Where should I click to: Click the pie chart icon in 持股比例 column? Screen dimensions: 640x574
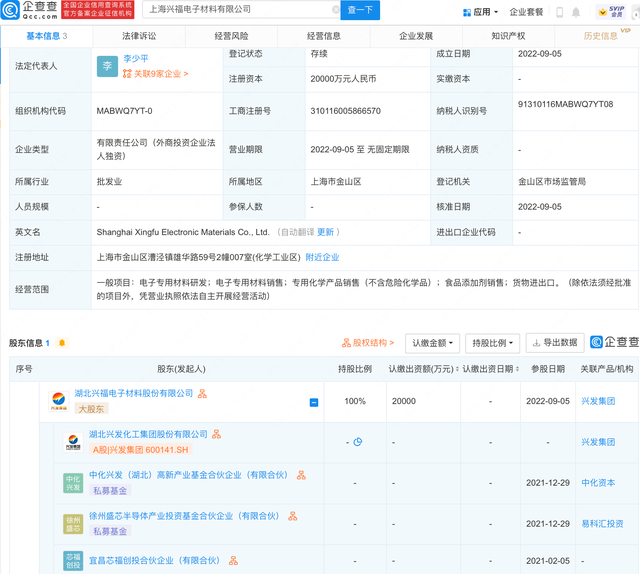[357, 442]
